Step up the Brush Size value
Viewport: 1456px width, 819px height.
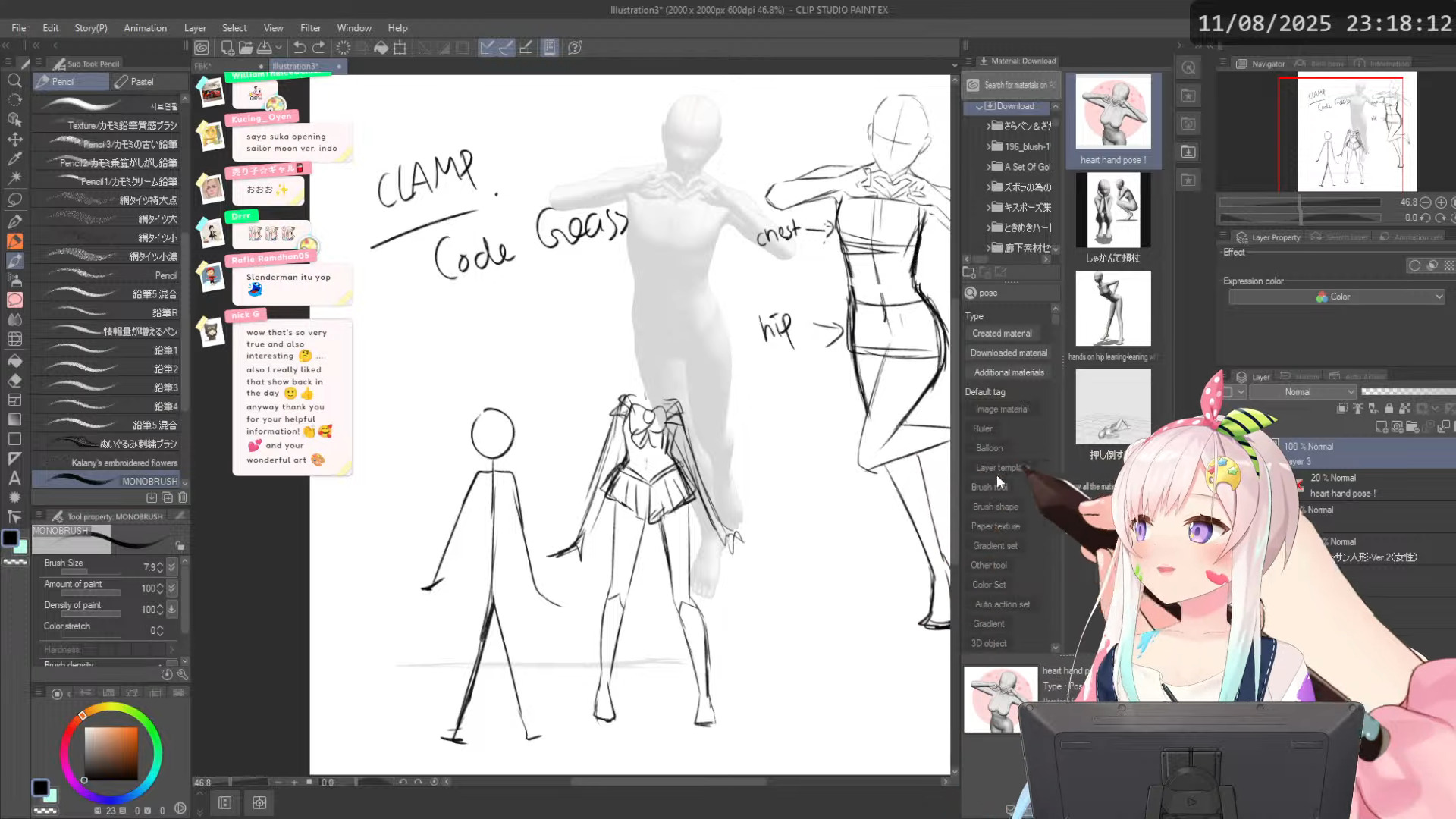[x=160, y=563]
